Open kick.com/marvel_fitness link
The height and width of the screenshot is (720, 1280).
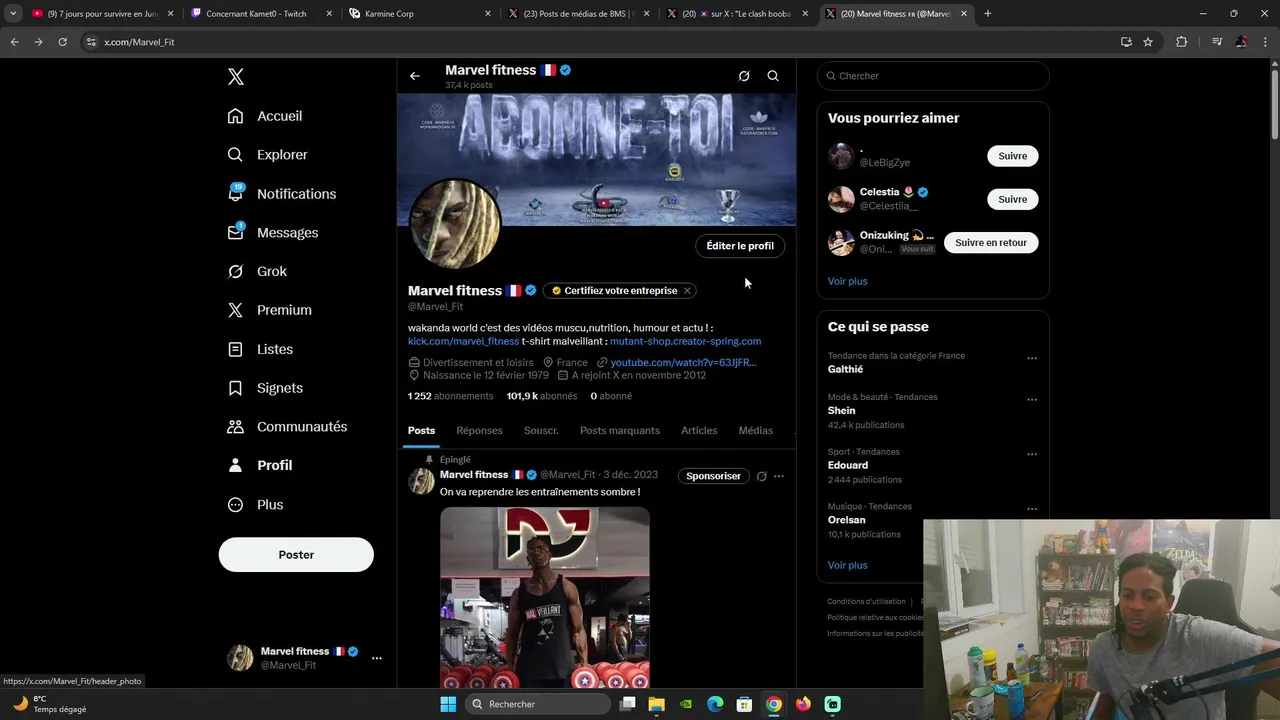(463, 341)
